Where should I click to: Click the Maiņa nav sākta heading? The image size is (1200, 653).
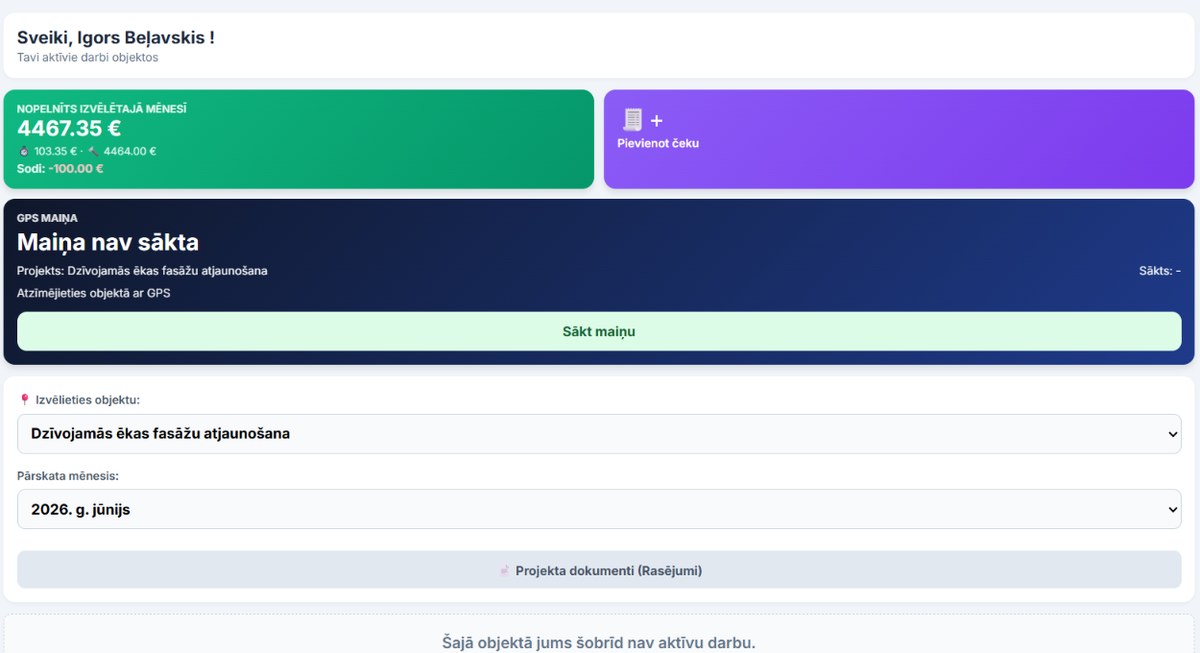[x=108, y=242]
